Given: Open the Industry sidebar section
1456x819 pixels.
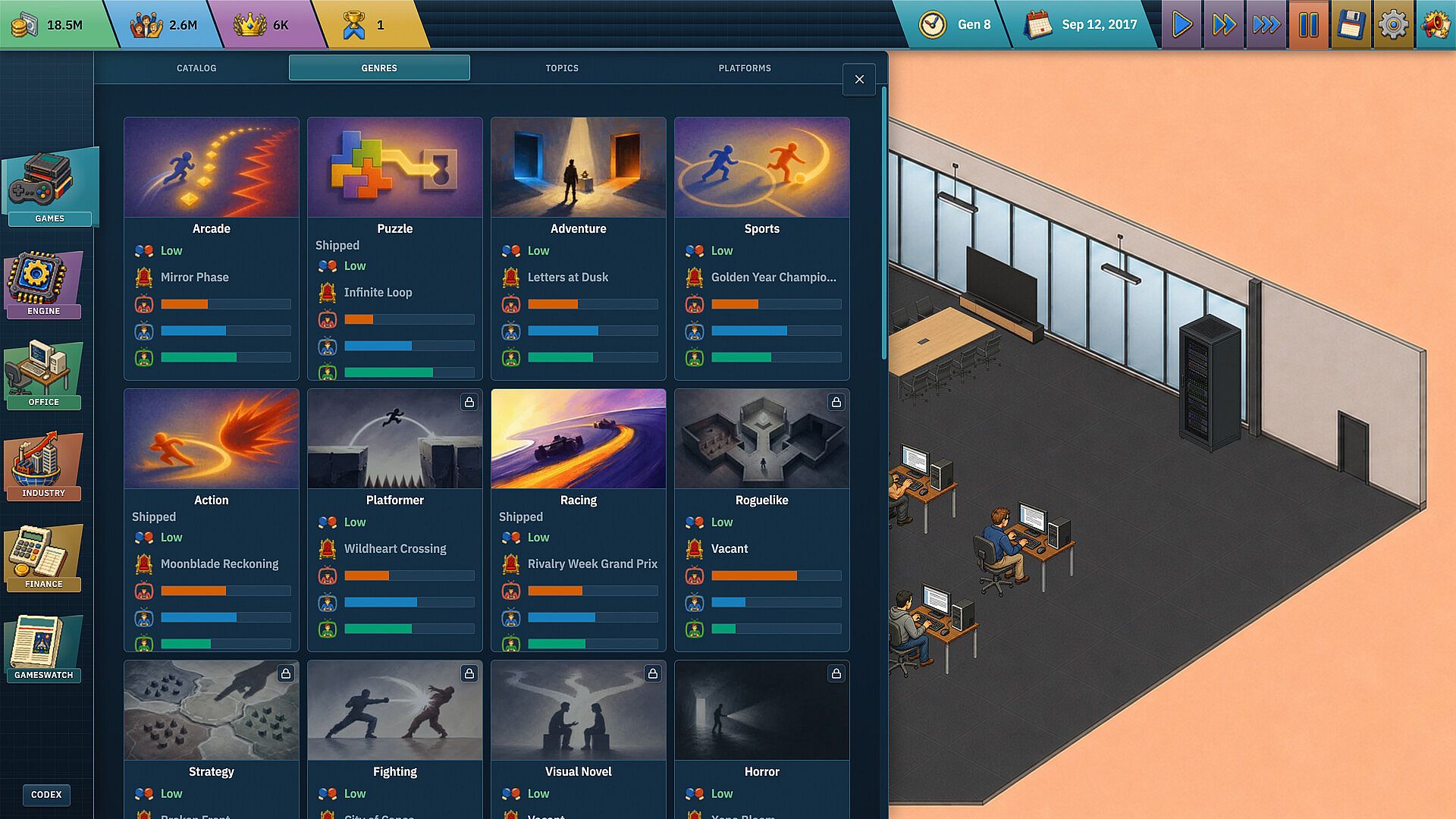Looking at the screenshot, I should point(43,466).
